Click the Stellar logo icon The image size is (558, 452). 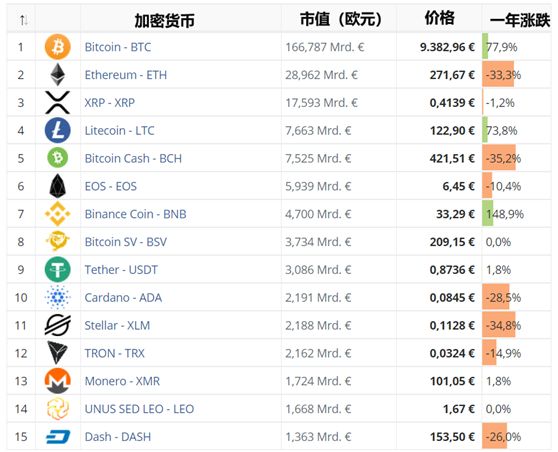pos(57,325)
